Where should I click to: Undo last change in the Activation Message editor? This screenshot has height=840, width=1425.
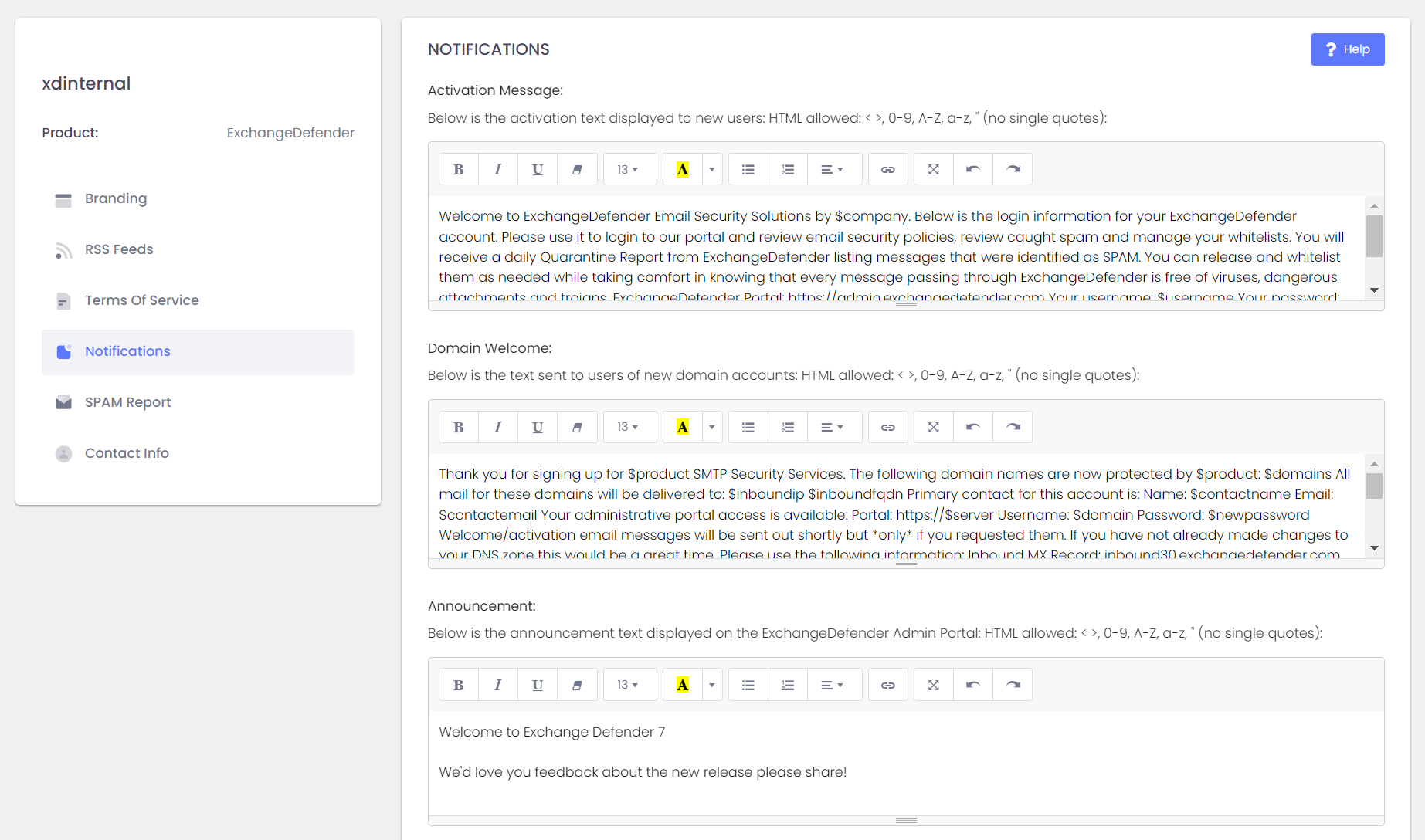(x=972, y=169)
